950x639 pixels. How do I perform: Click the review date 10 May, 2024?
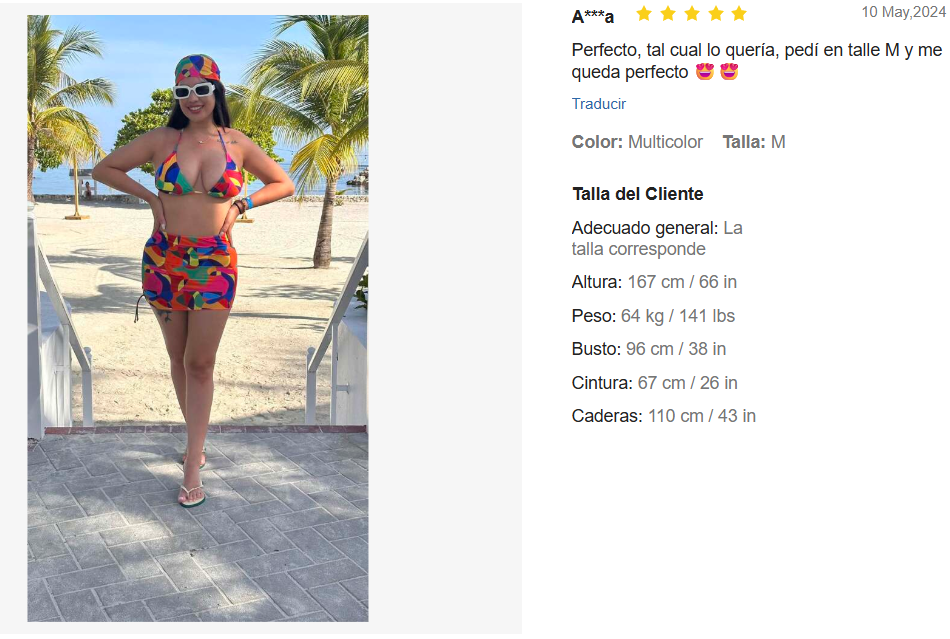pos(904,12)
